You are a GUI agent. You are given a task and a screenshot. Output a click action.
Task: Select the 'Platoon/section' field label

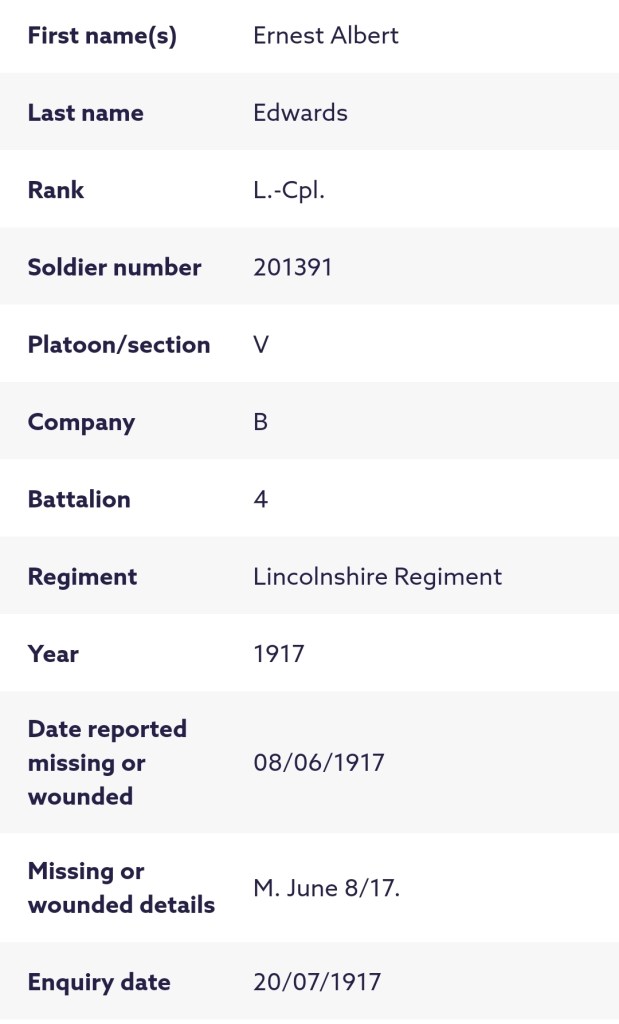tap(119, 344)
